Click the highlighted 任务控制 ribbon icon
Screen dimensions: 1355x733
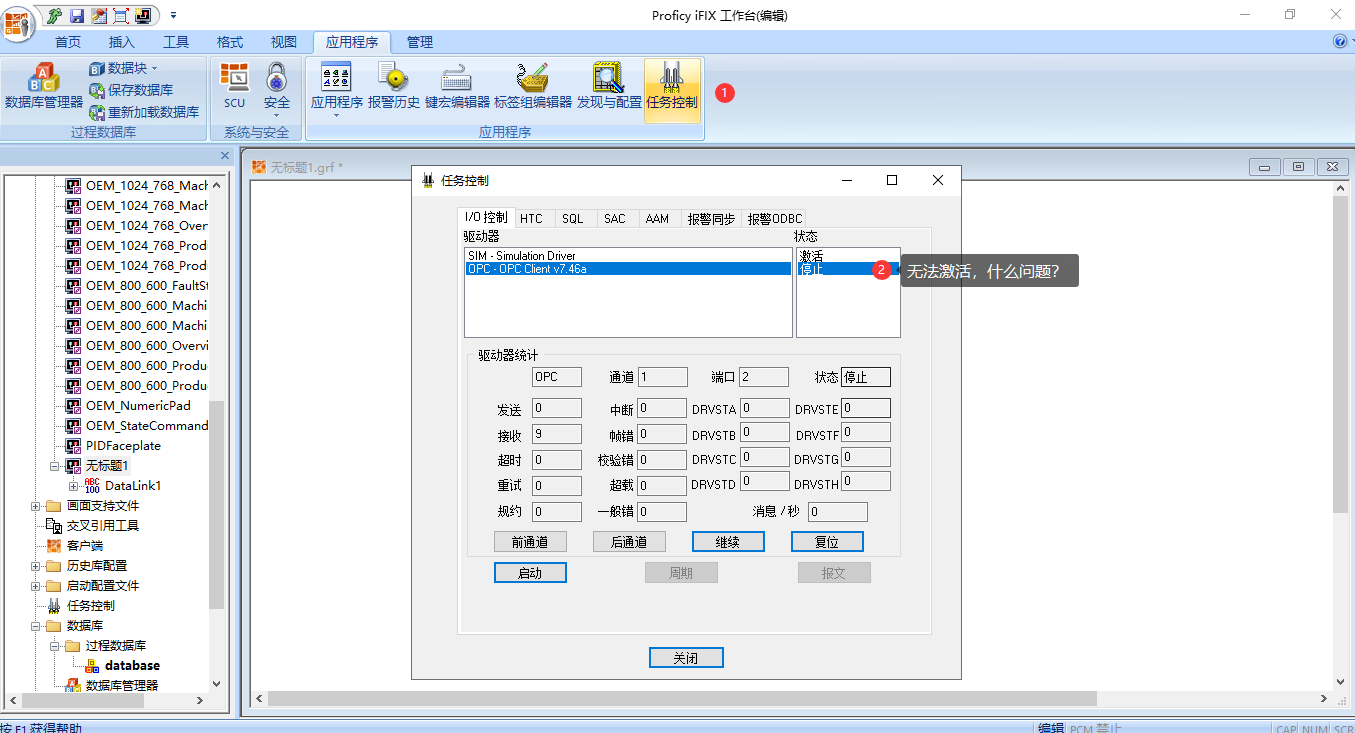click(x=671, y=88)
